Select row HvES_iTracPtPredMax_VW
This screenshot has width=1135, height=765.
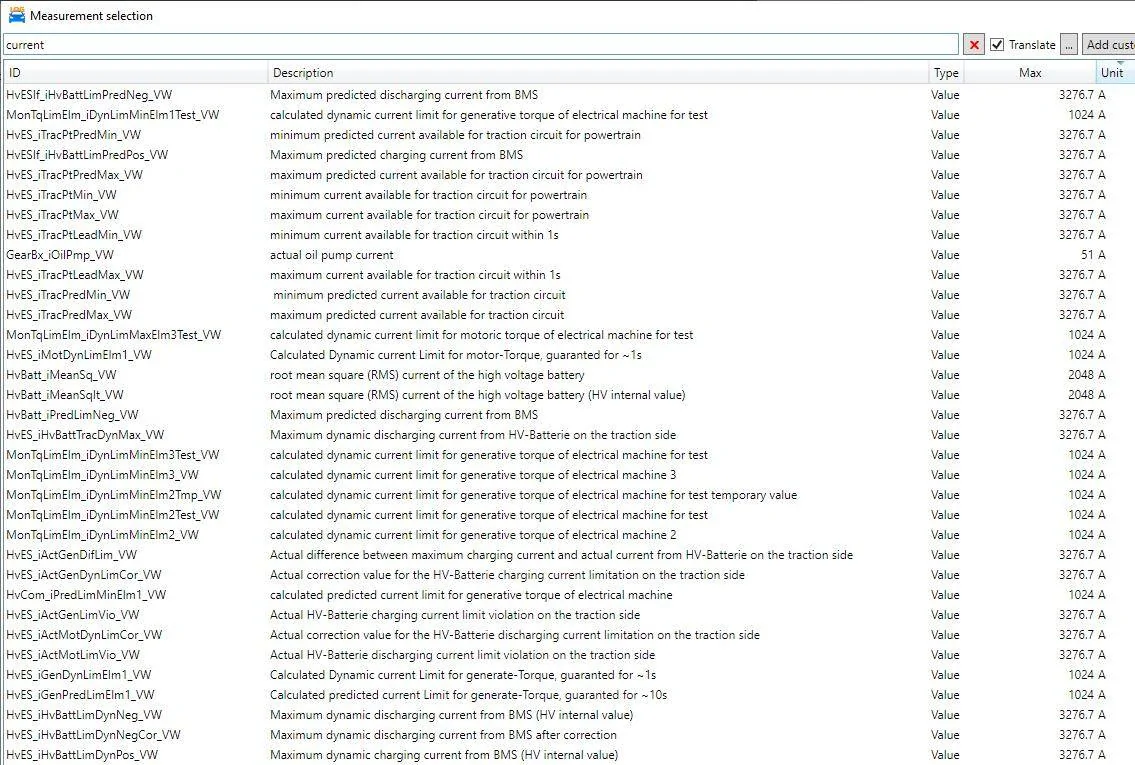click(568, 175)
